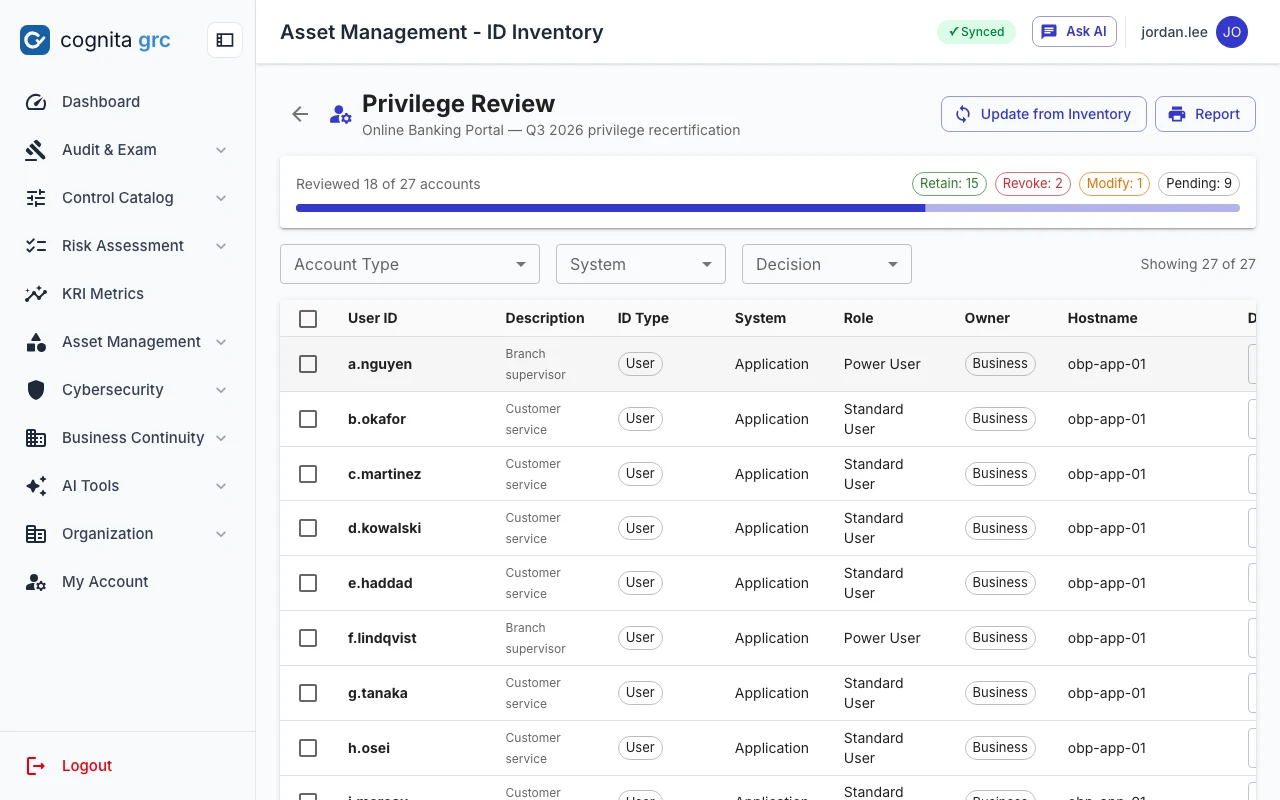Click the Organization icon in sidebar
This screenshot has width=1280, height=800.
(x=36, y=534)
